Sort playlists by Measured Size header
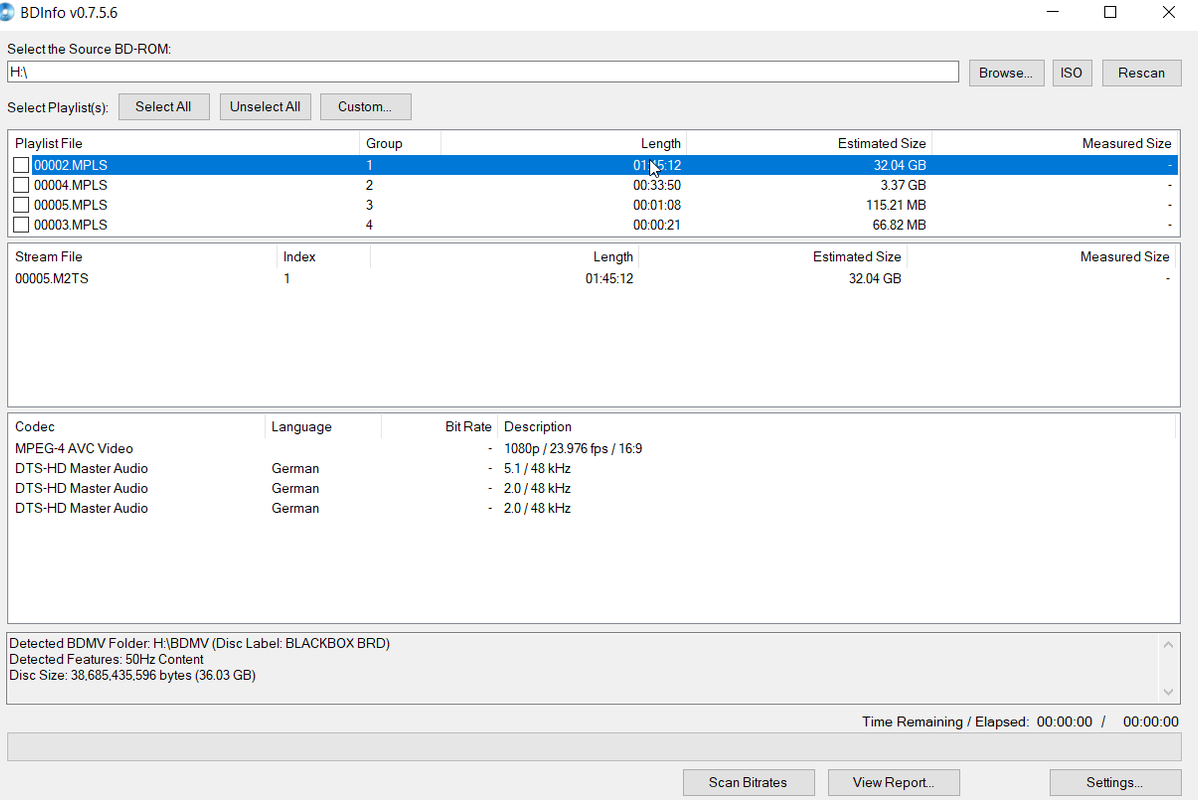This screenshot has height=800, width=1198. pyautogui.click(x=1054, y=143)
